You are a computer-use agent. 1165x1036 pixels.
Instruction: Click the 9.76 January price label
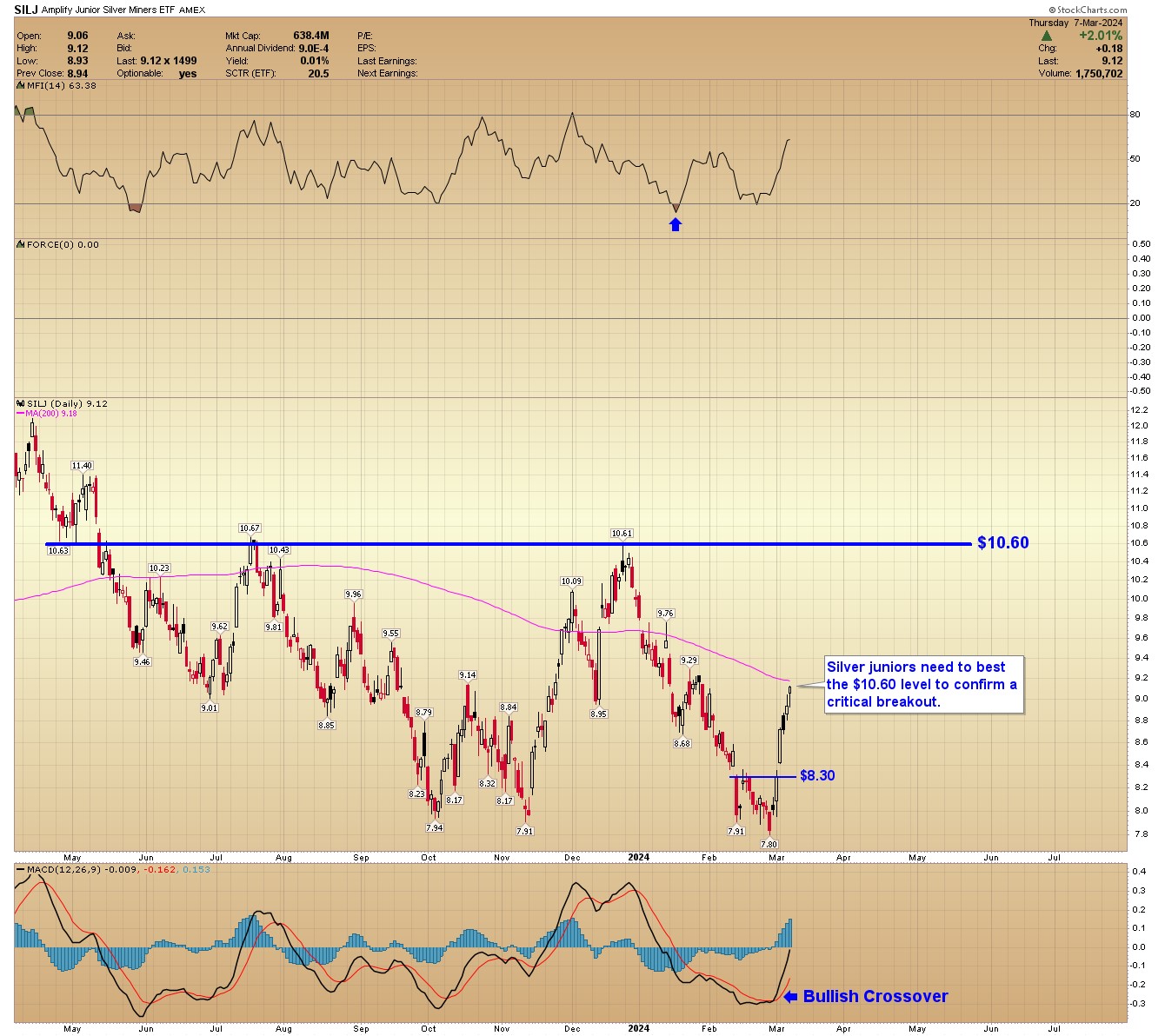[x=666, y=614]
